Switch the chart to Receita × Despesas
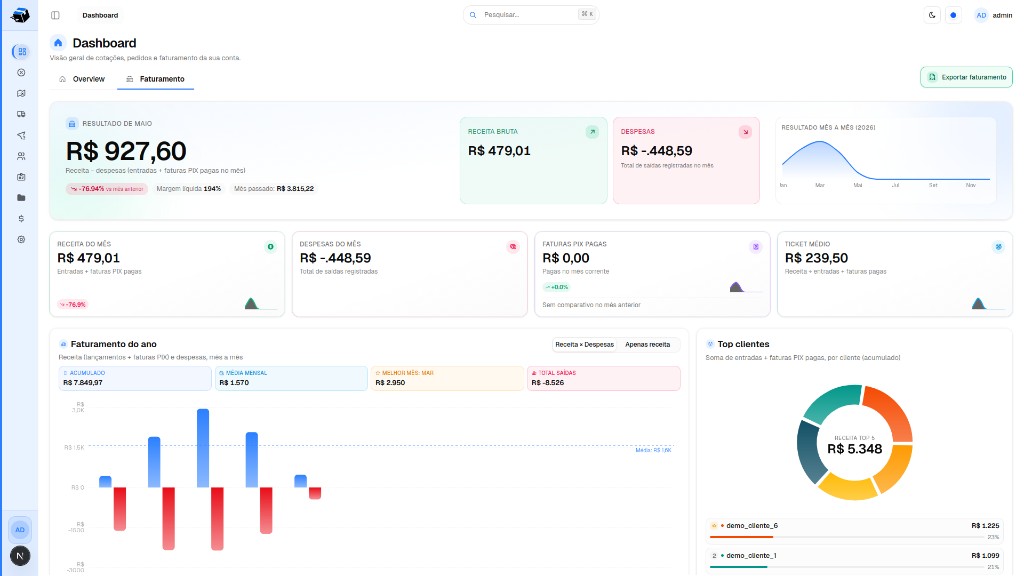 pyautogui.click(x=584, y=344)
